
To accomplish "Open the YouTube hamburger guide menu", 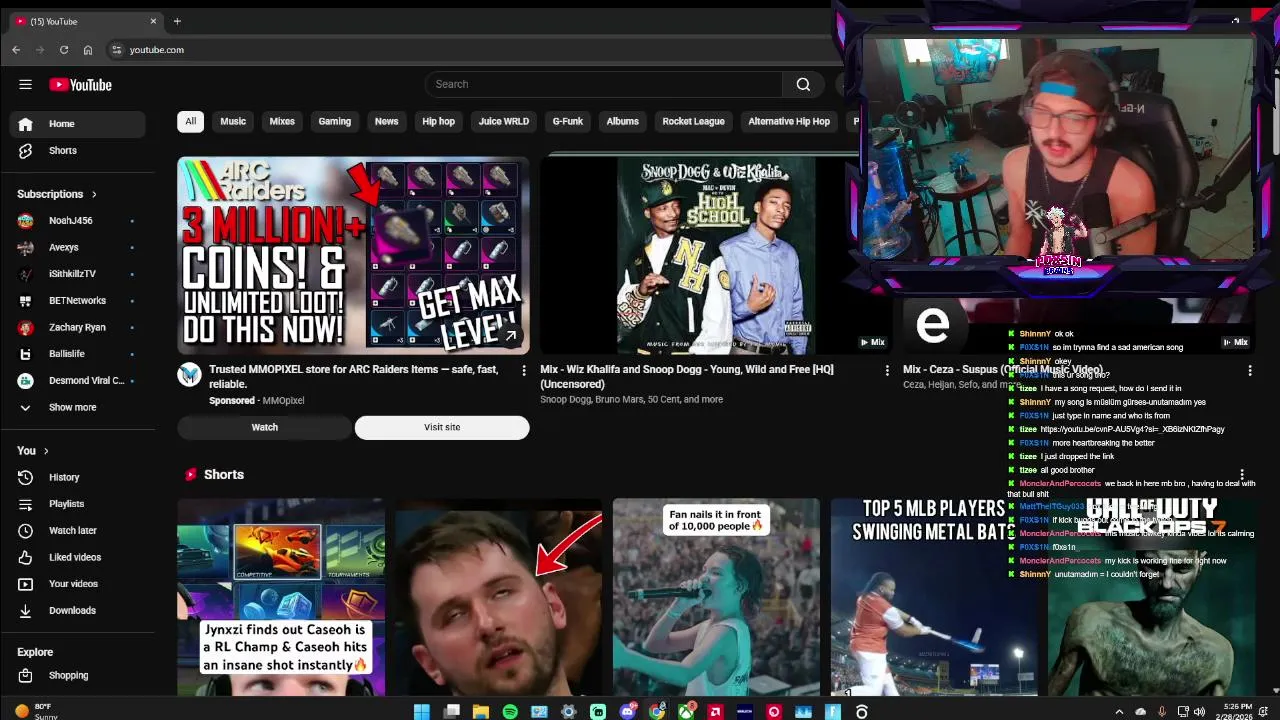I will pos(25,85).
